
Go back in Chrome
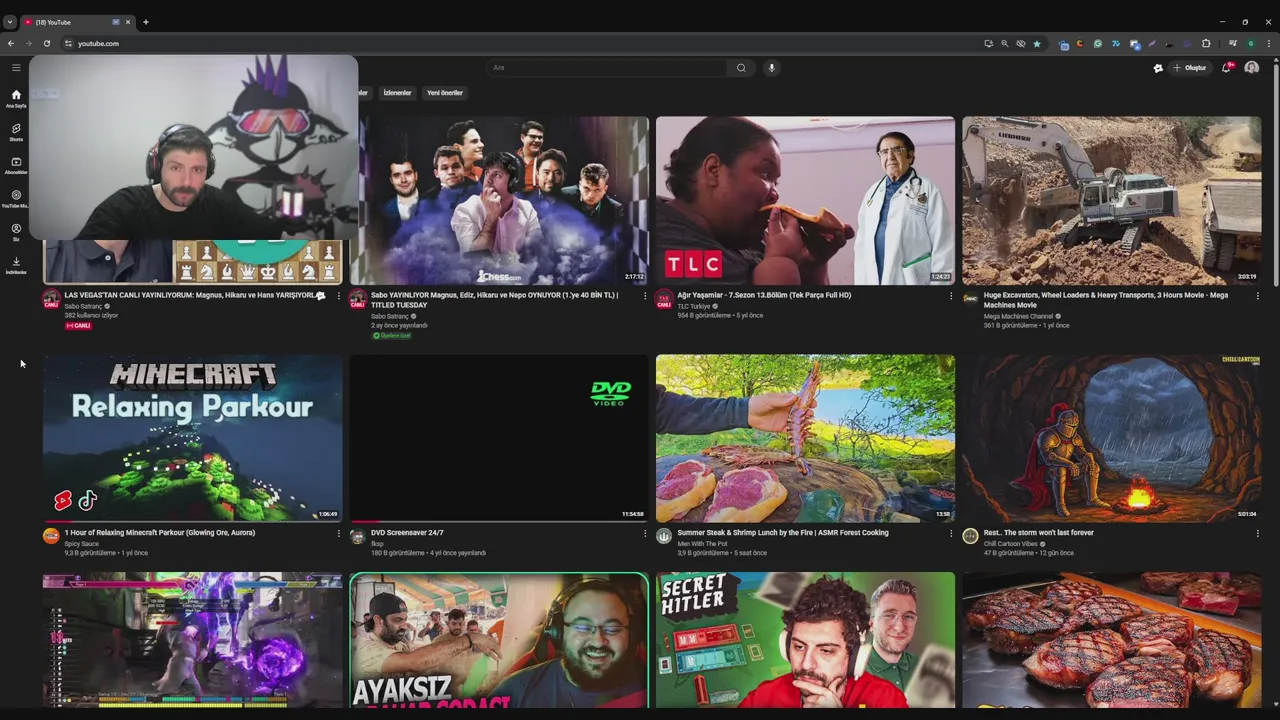(11, 43)
